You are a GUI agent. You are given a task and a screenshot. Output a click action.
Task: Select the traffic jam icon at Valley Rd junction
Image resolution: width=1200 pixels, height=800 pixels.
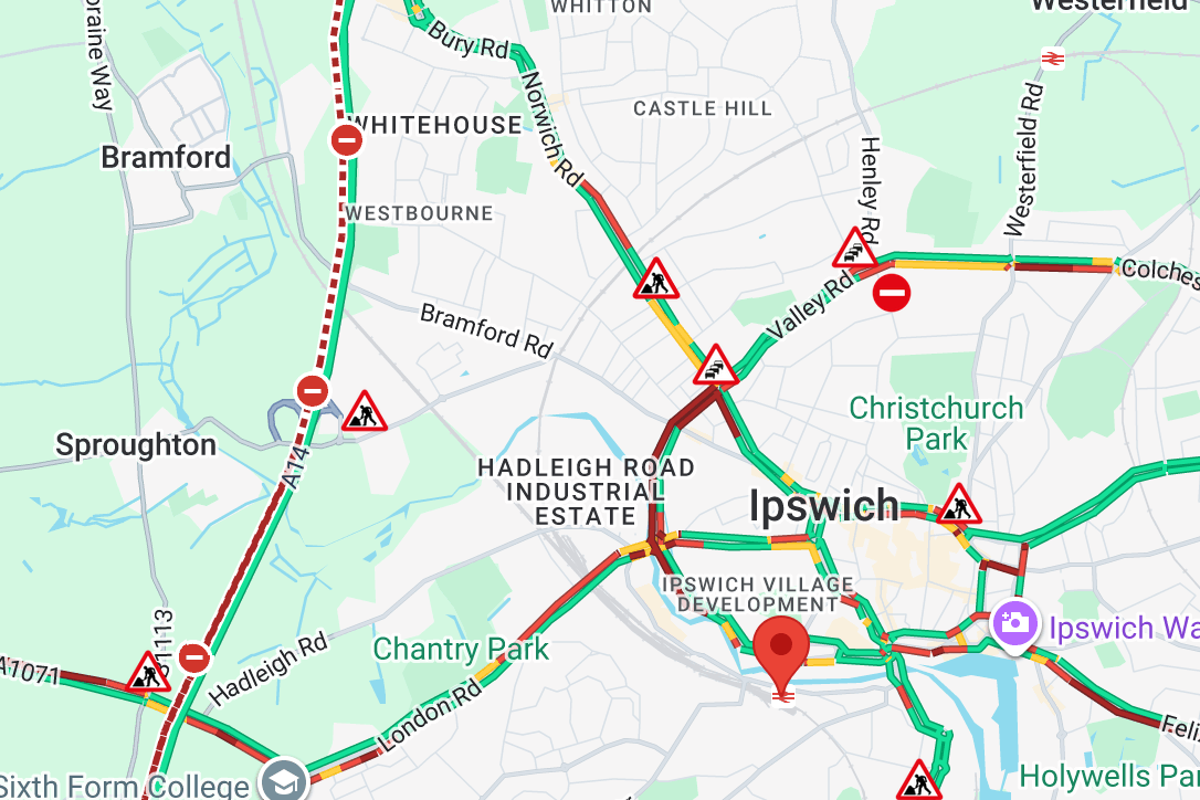click(716, 366)
